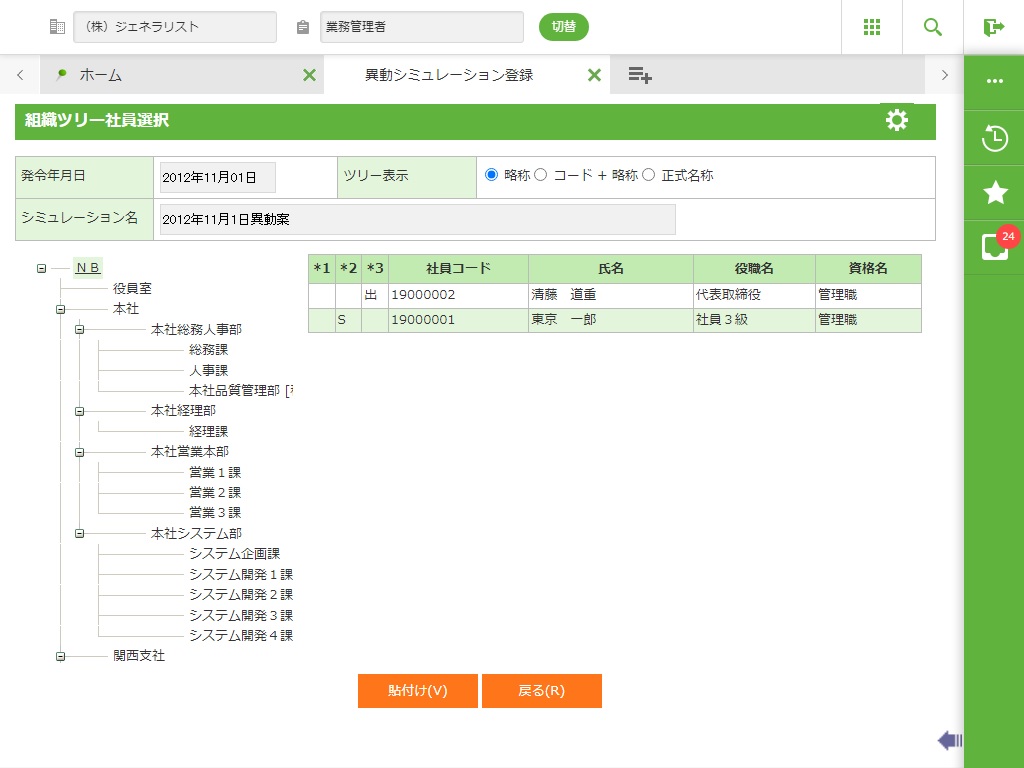The width and height of the screenshot is (1024, 768).
Task: Open the history clock icon in sidebar
Action: click(995, 138)
